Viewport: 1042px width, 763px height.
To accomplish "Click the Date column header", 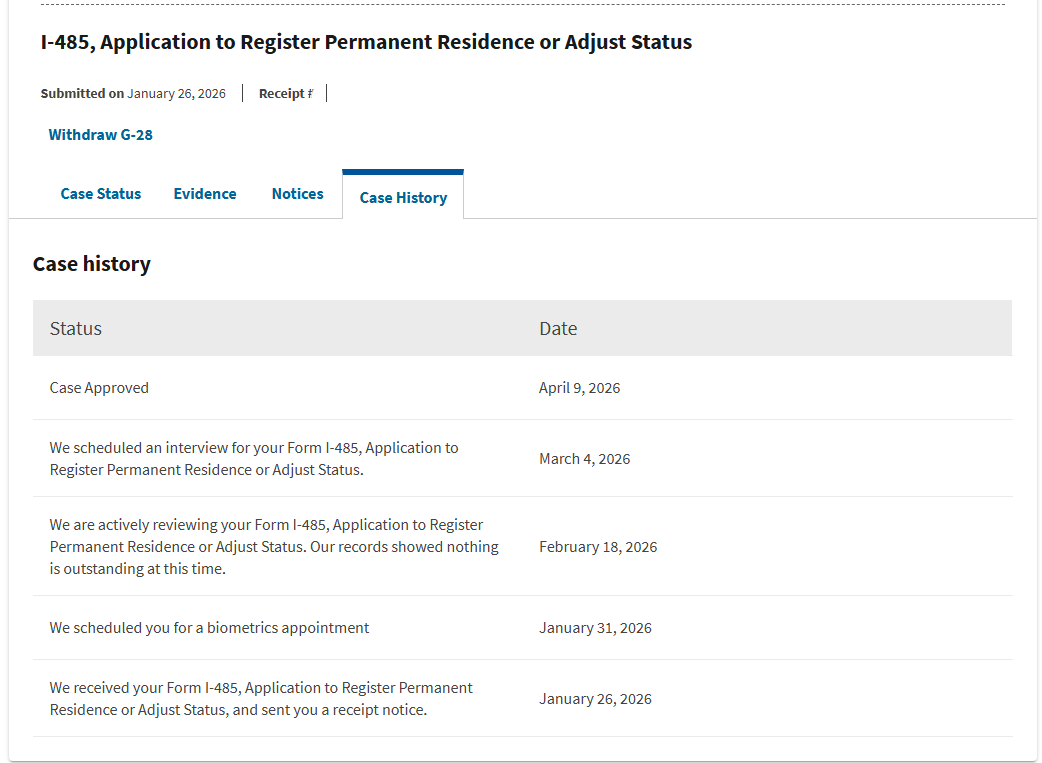I will 558,328.
